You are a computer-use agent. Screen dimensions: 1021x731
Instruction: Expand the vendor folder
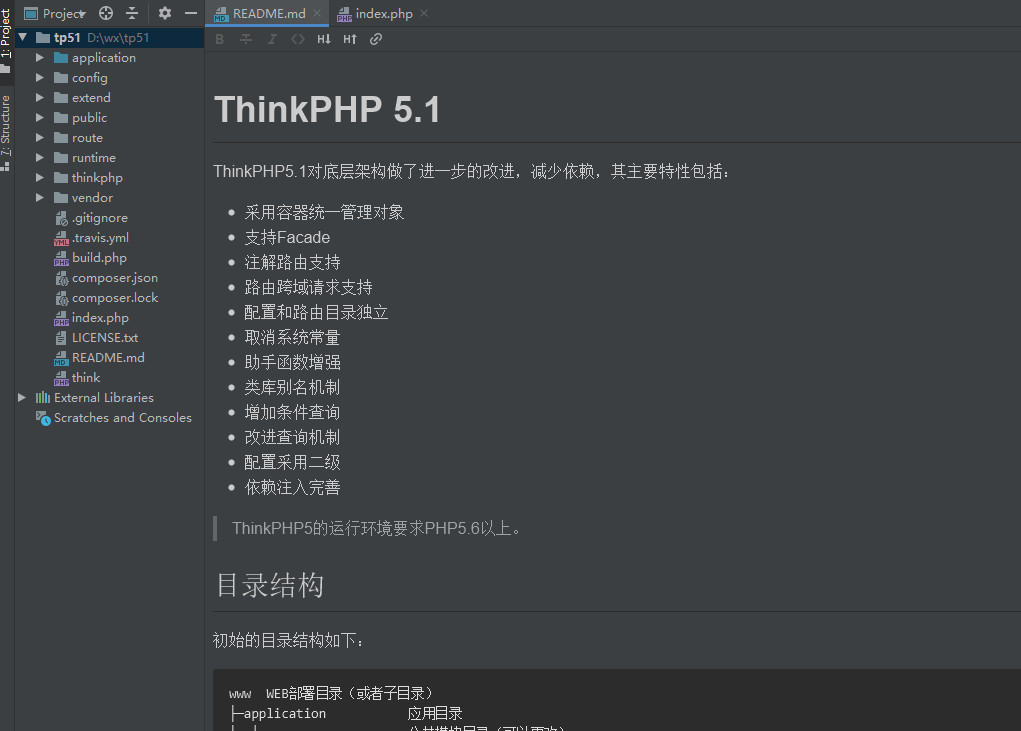point(40,198)
